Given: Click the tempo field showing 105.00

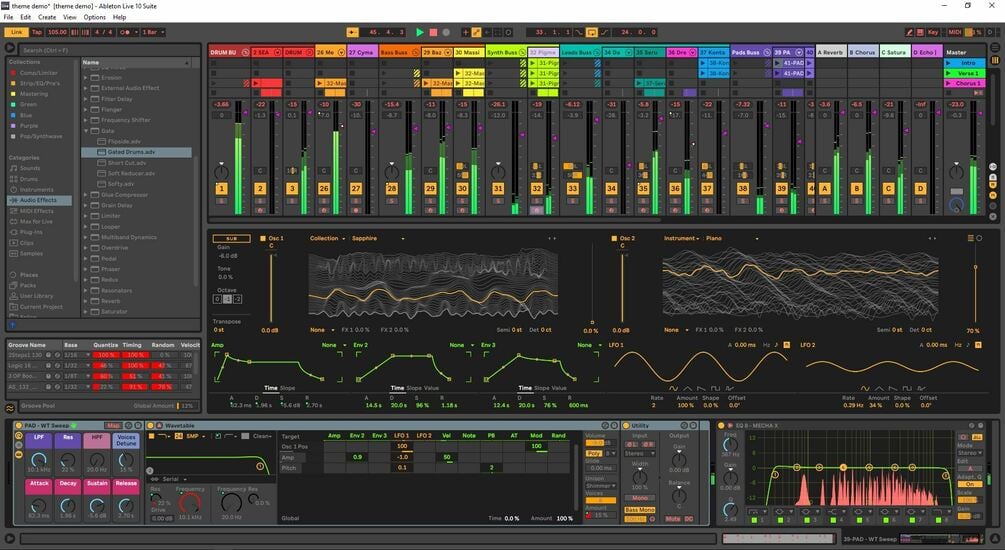Looking at the screenshot, I should pos(57,32).
